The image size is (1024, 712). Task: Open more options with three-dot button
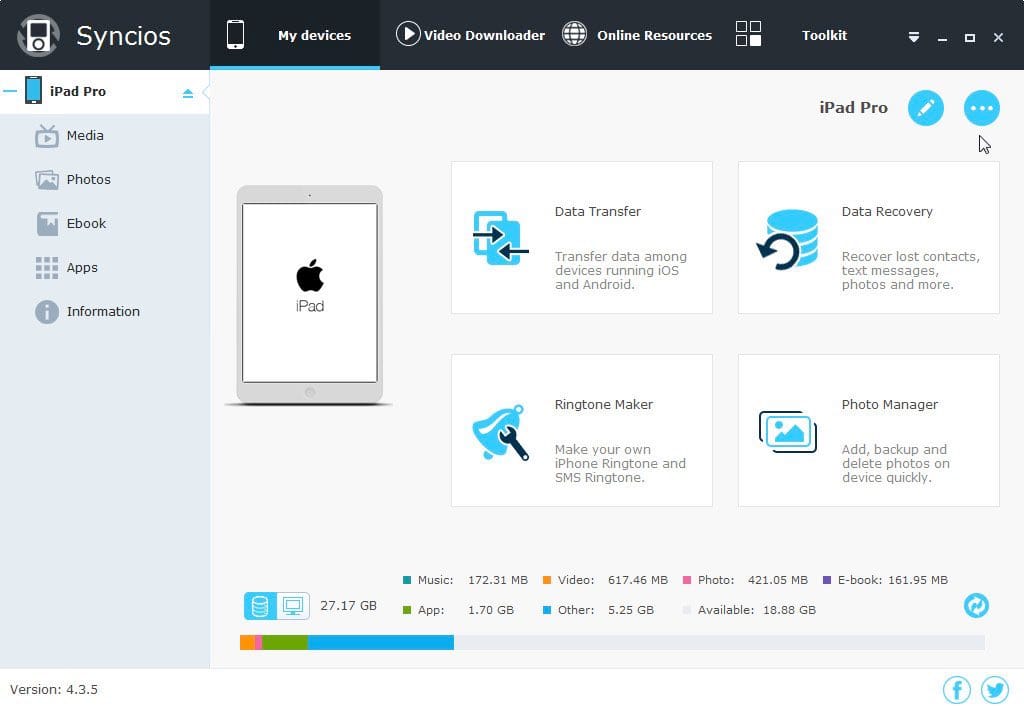(982, 108)
